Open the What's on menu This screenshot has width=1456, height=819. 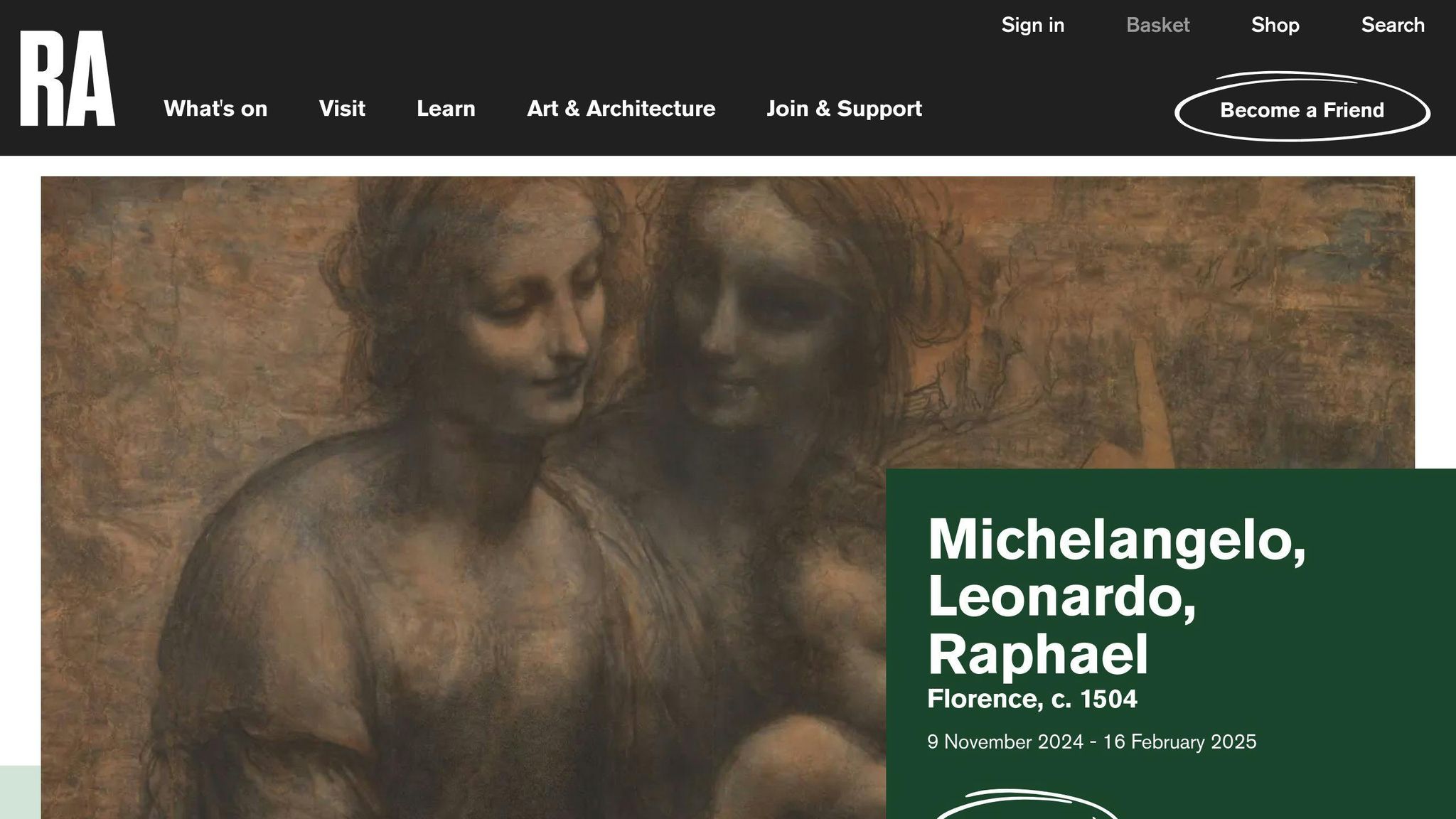tap(215, 109)
